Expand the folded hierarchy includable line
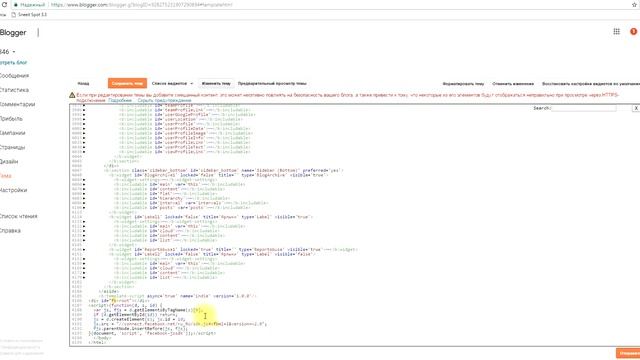640x360 pixels. [x=84, y=198]
